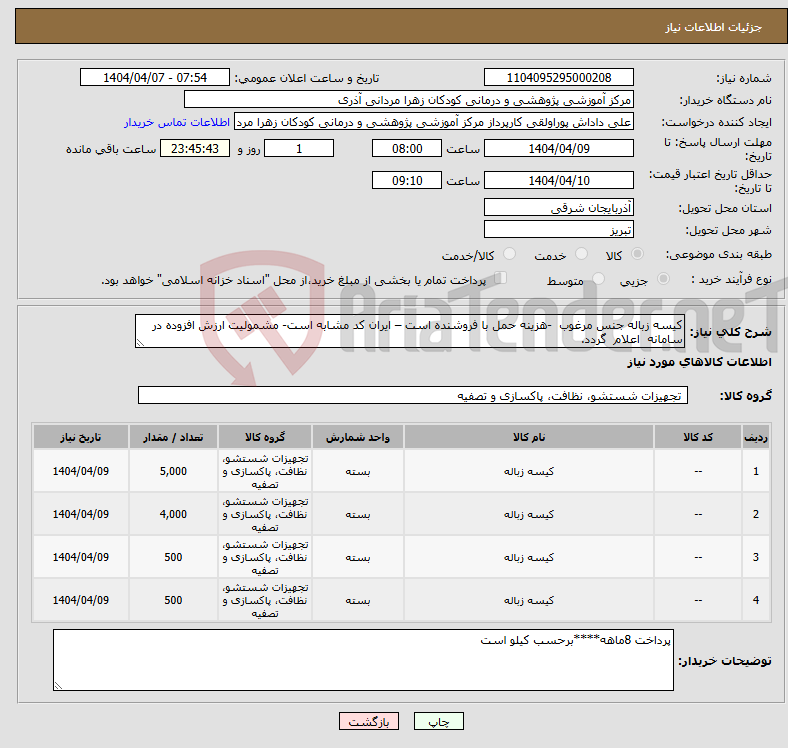
Task: Click the buyer organization name field
Action: pos(409,100)
